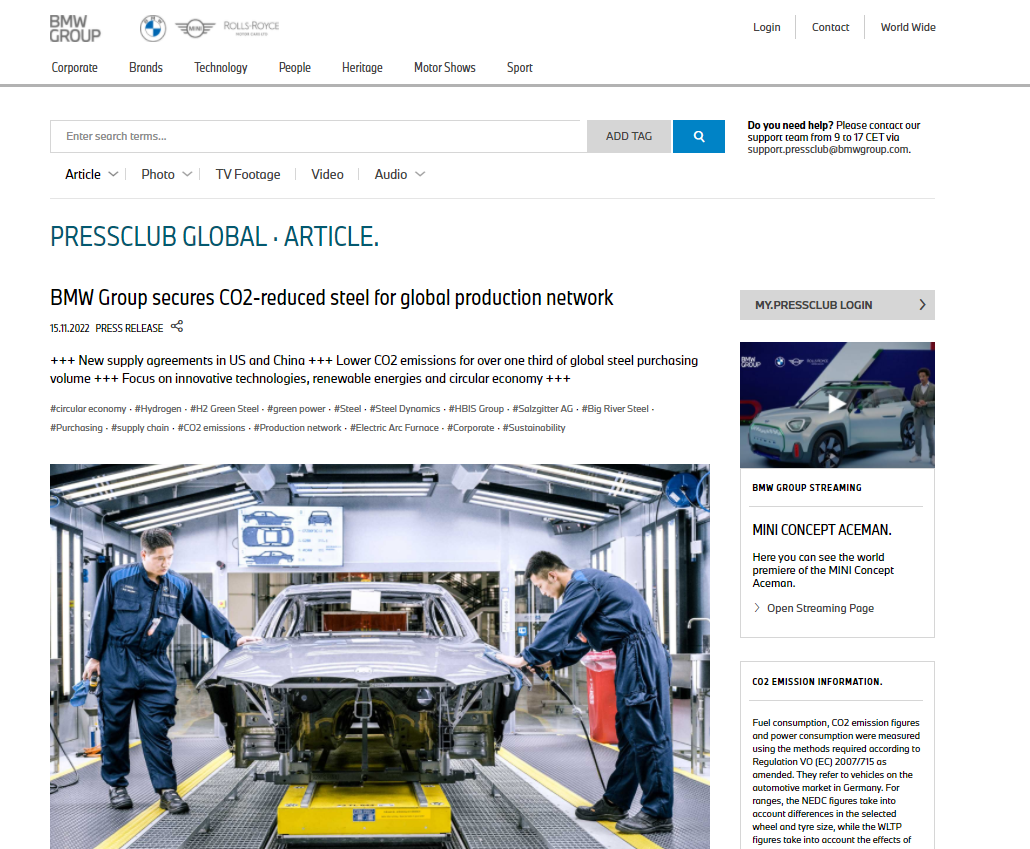Click the #circular economy tag
Screen dimensions: 1030x849
(88, 409)
